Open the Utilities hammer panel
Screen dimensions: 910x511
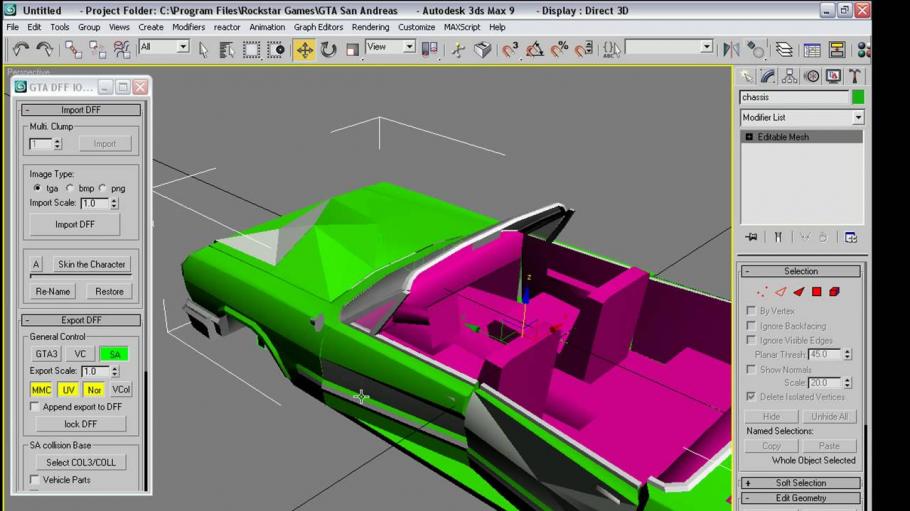(855, 76)
